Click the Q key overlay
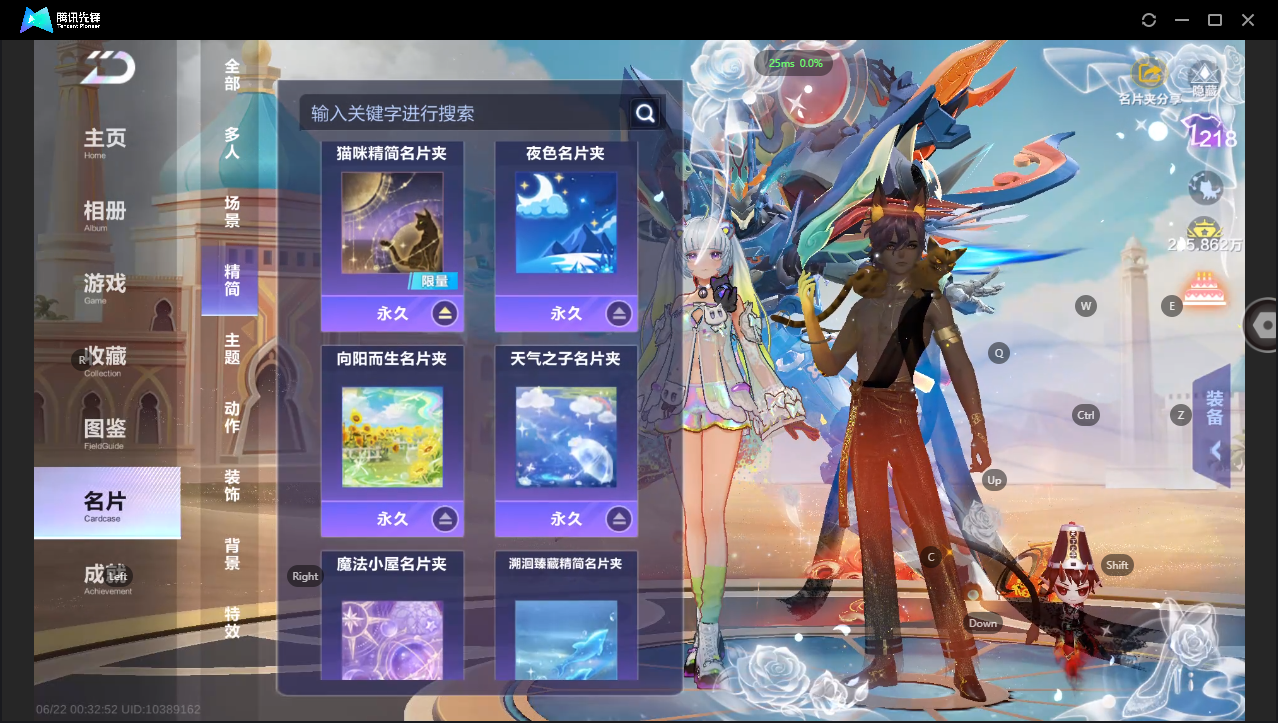Screen dimensions: 1278x723 pos(998,352)
